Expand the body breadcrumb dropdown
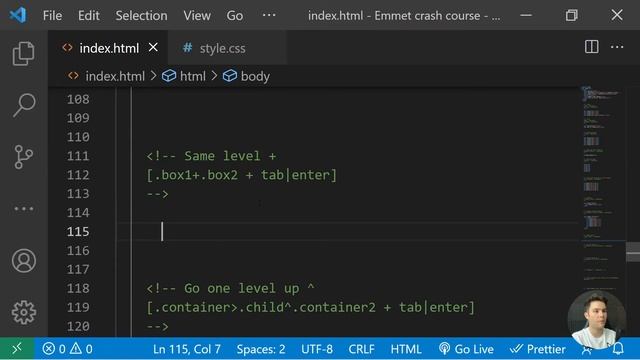 click(x=247, y=76)
